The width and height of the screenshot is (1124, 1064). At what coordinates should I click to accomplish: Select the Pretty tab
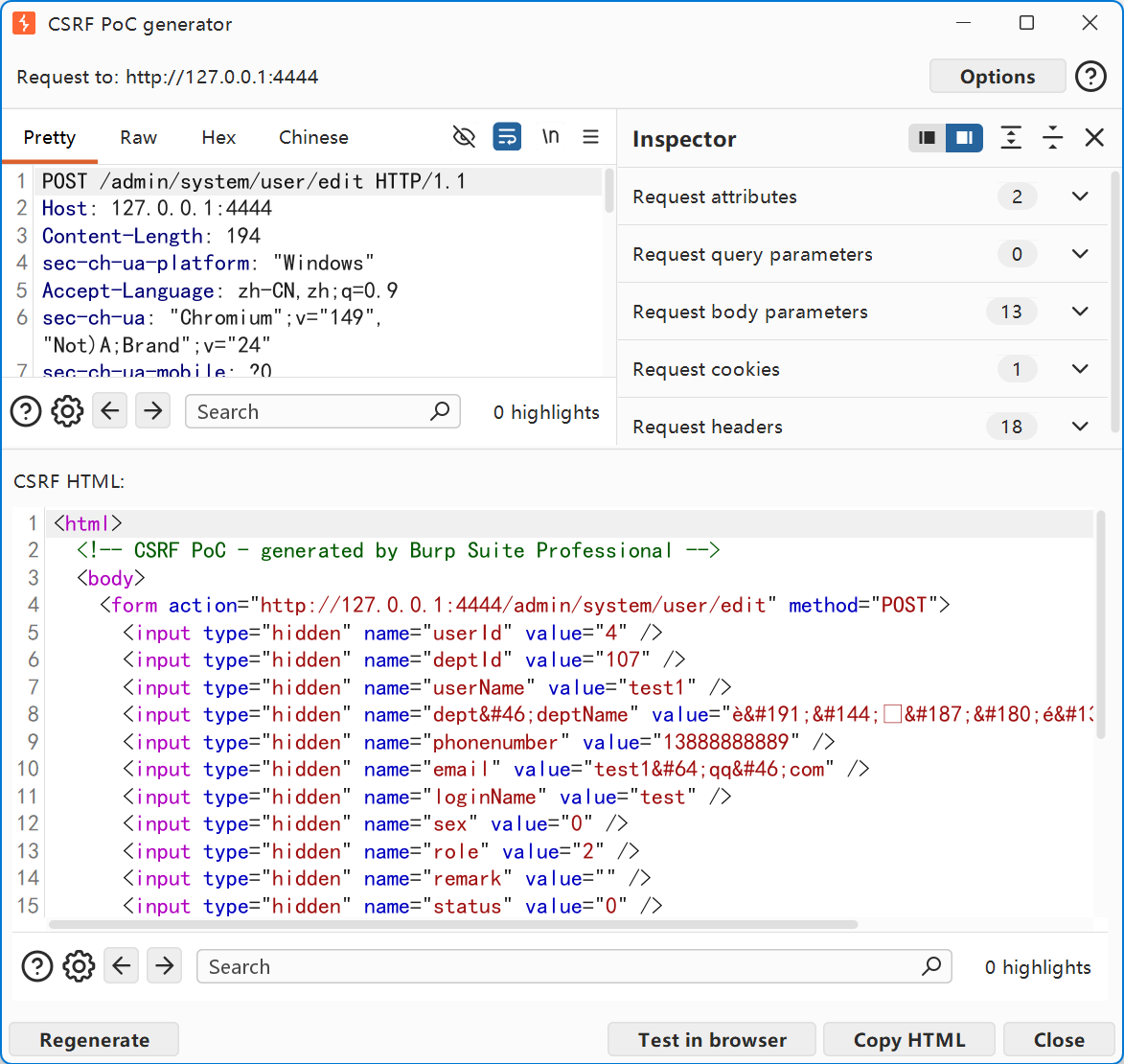click(50, 137)
